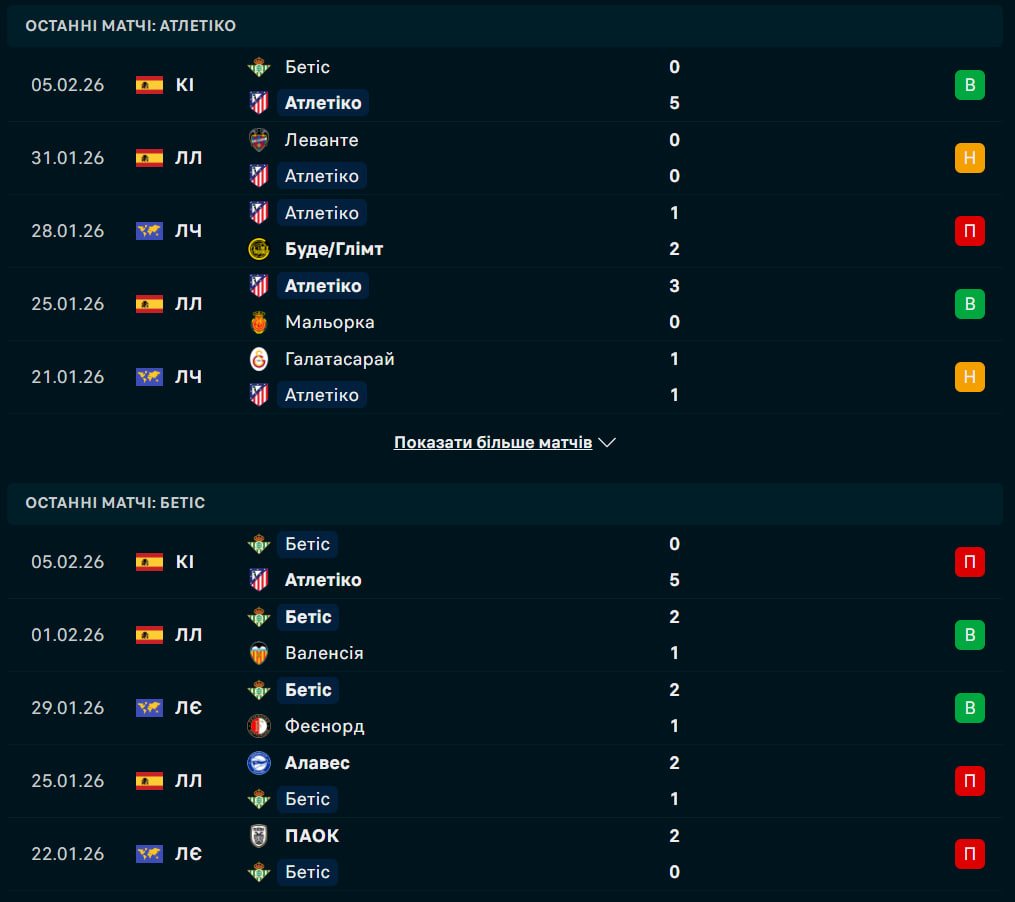This screenshot has height=902, width=1015.
Task: Click Spain flag on the 31.01.26 match
Action: (x=149, y=158)
